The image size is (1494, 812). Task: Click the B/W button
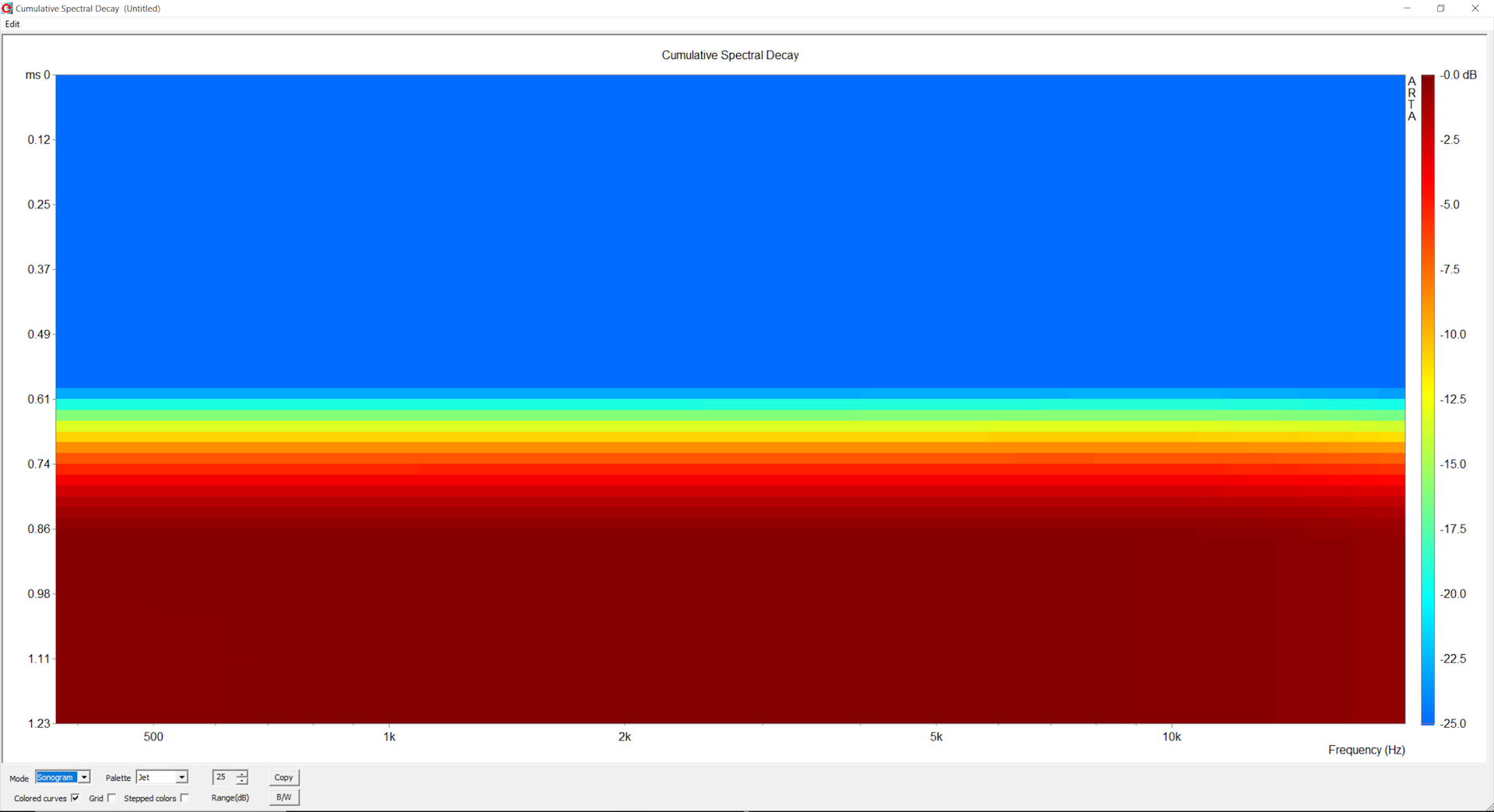pyautogui.click(x=284, y=797)
